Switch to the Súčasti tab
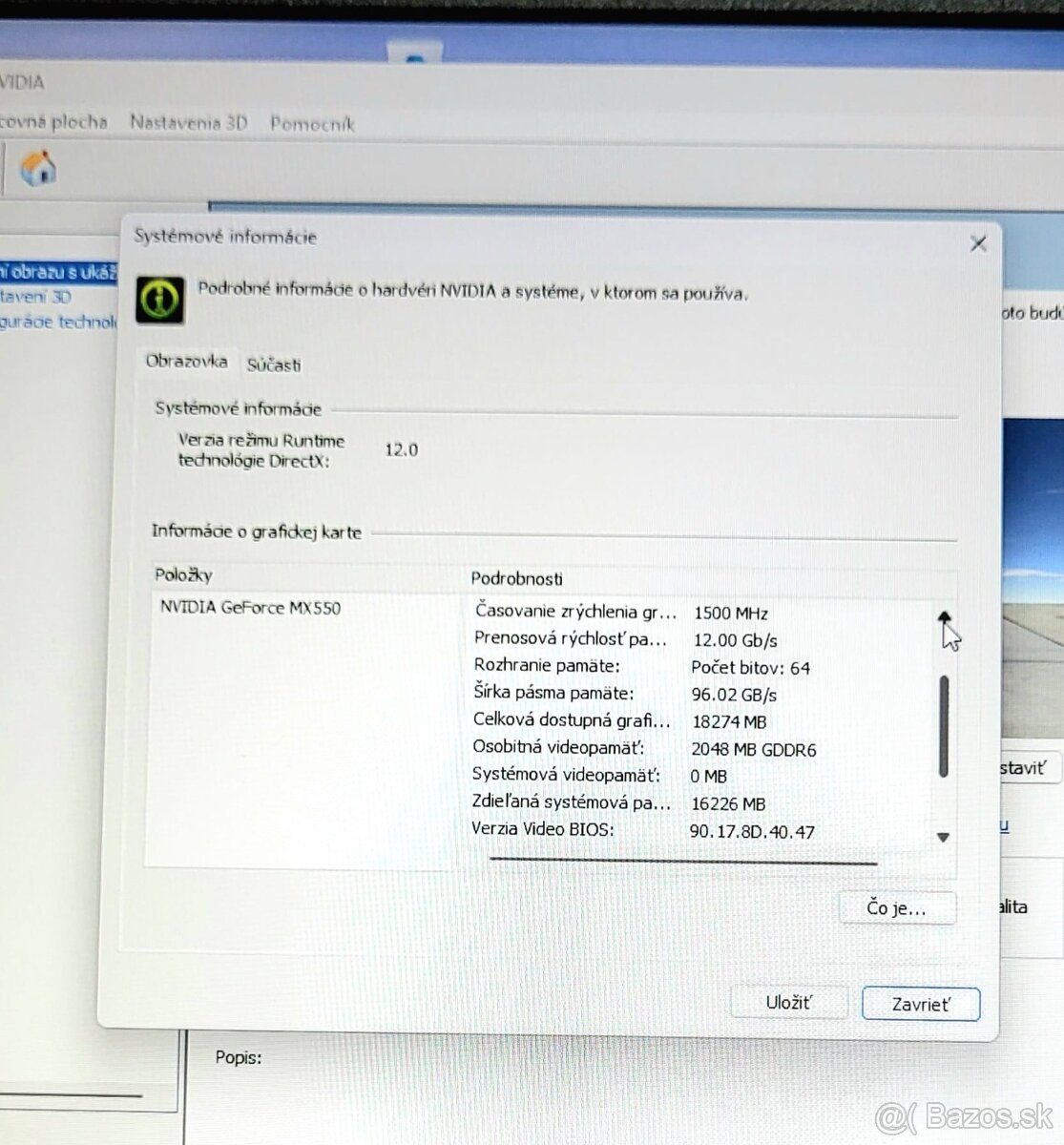 coord(274,364)
